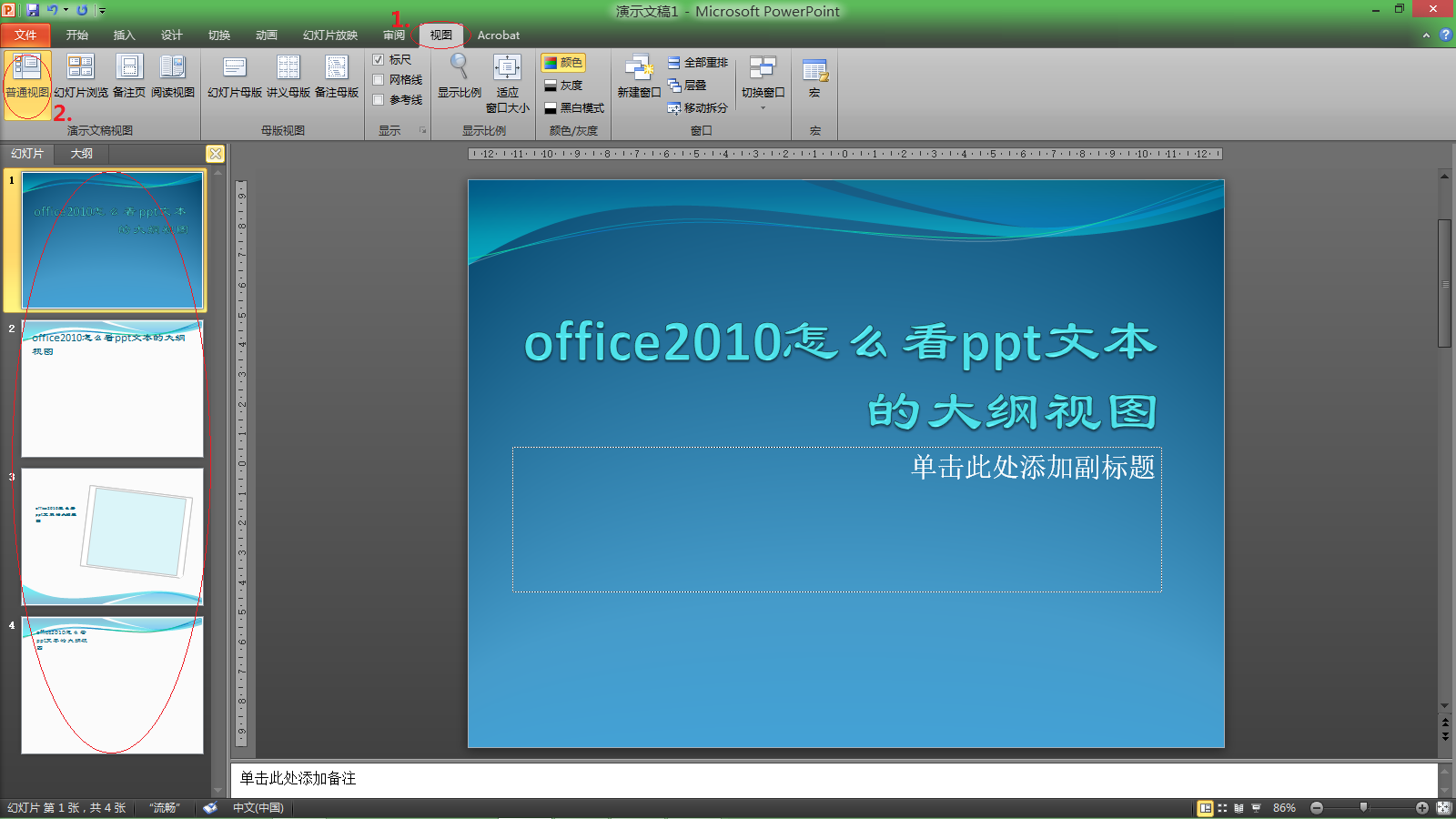Screen dimensions: 1456x819
Task: Click the 中文(中国) language indicator
Action: coord(258,808)
